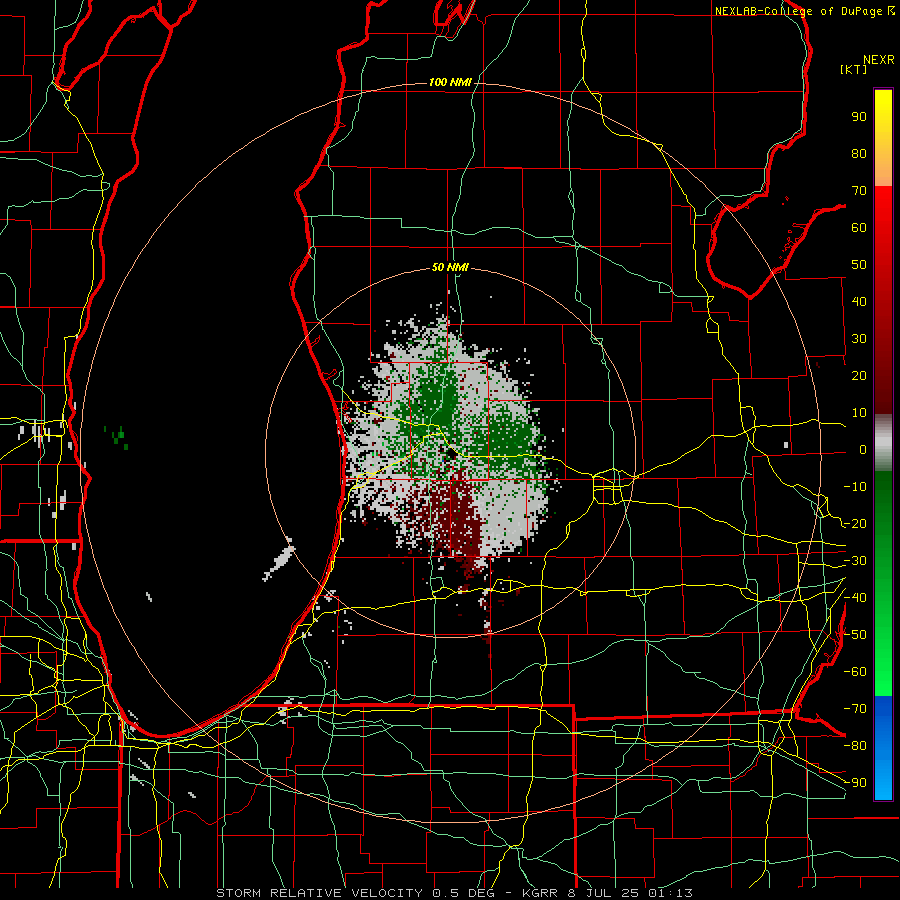Click the gray zero-velocity segment of the color bar
Image resolution: width=900 pixels, height=900 pixels.
tap(883, 442)
